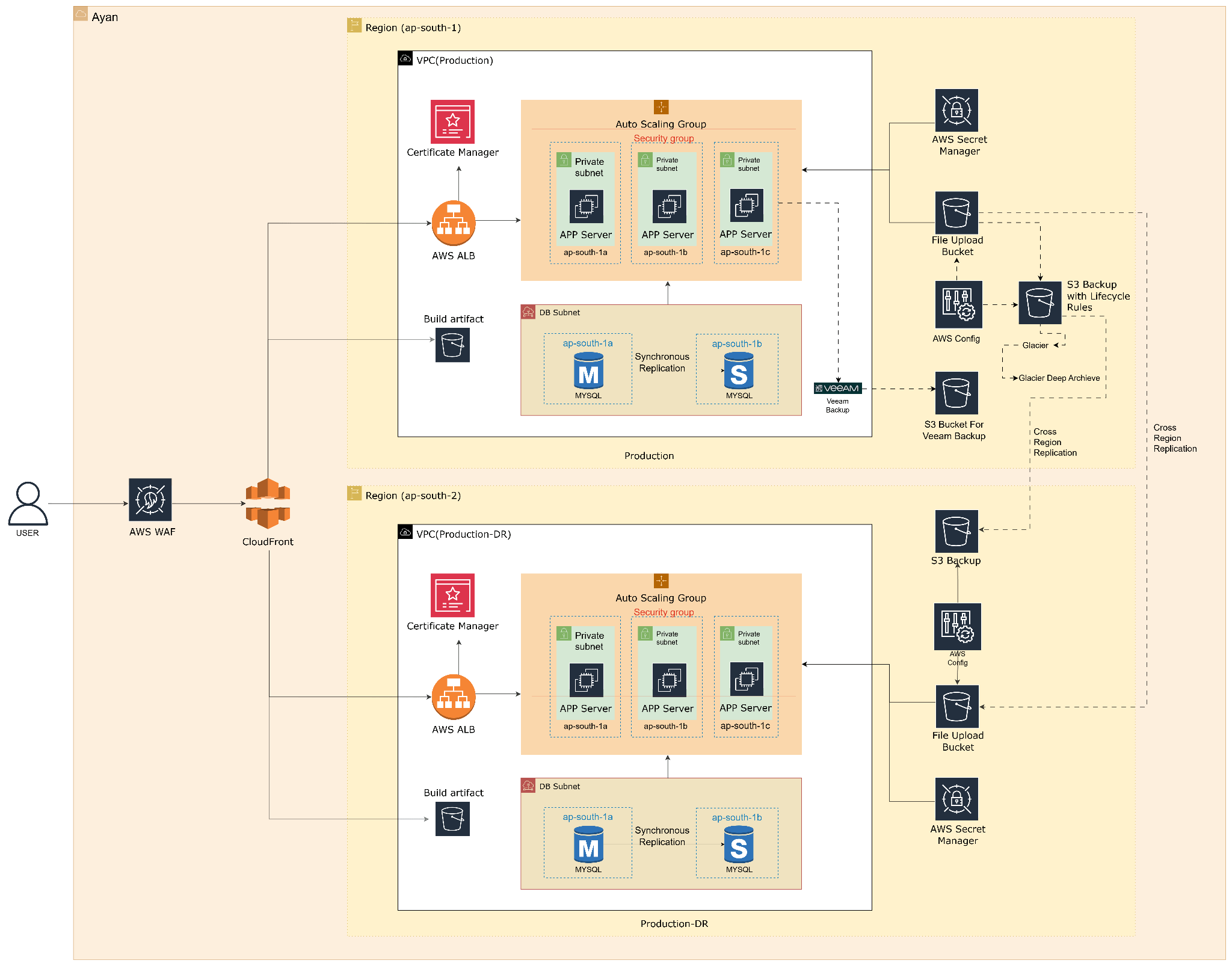
Task: Select the Region (ap-south-2) label
Action: [x=413, y=496]
